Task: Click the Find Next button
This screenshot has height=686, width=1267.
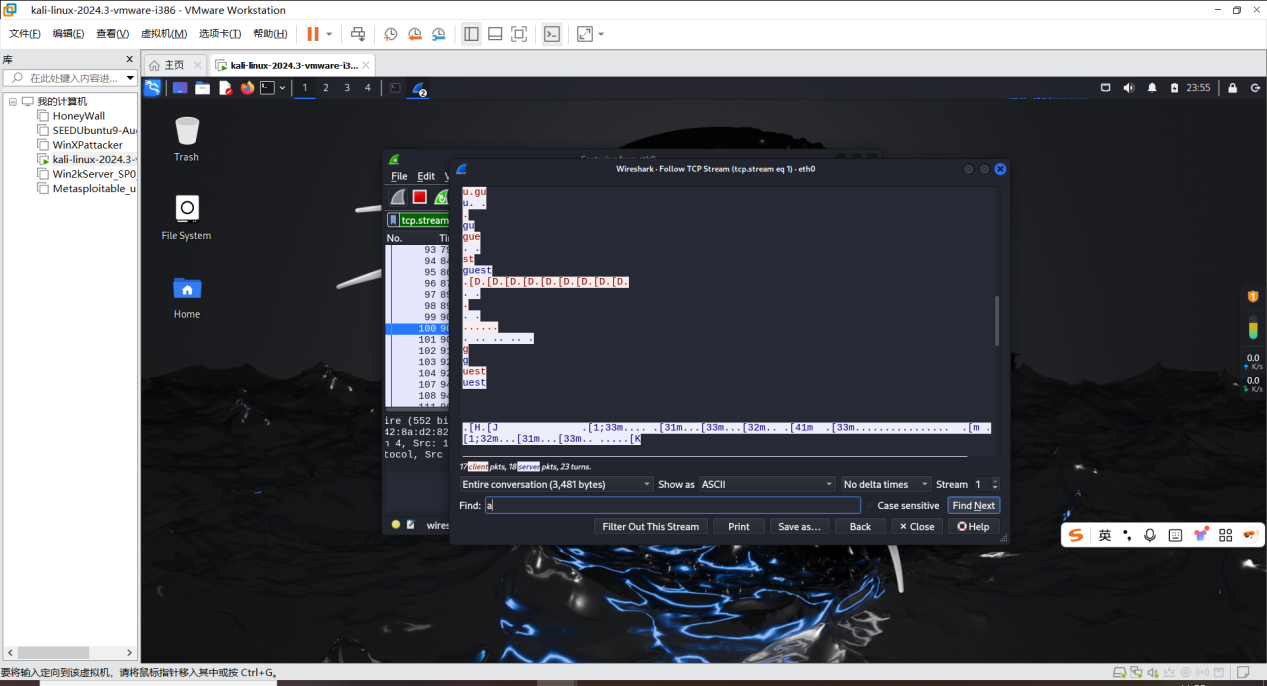Action: 974,506
